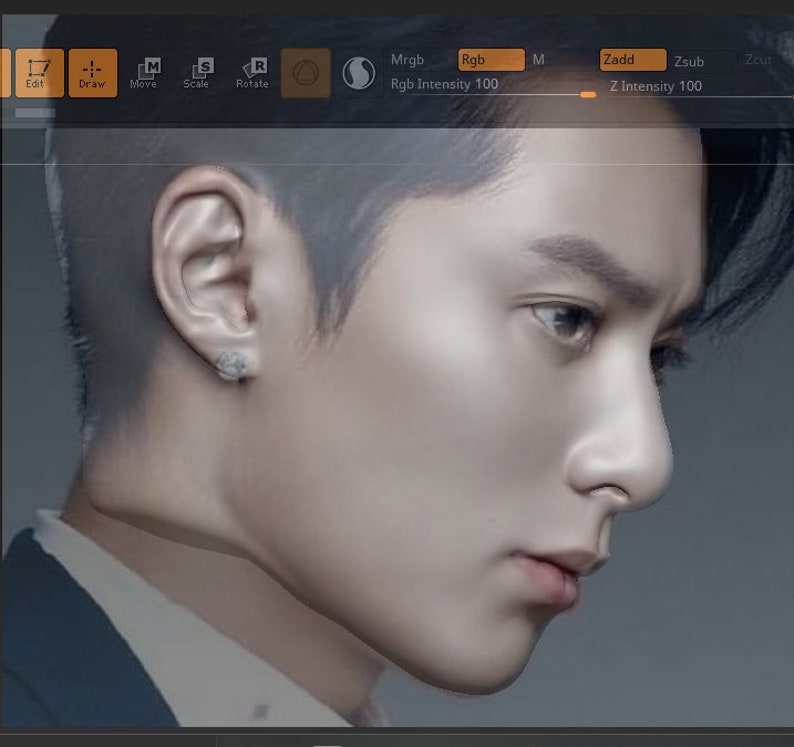Toggle the Gizmo 3D icon
The image size is (794, 747).
point(305,73)
